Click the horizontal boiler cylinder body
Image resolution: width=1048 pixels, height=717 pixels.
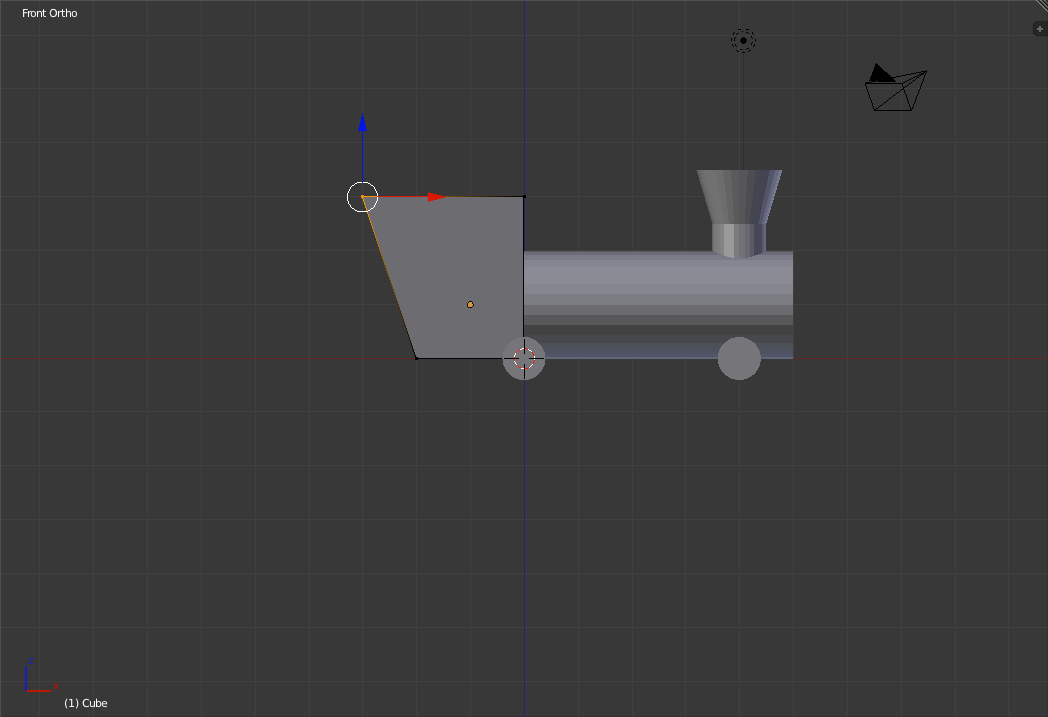pyautogui.click(x=658, y=305)
